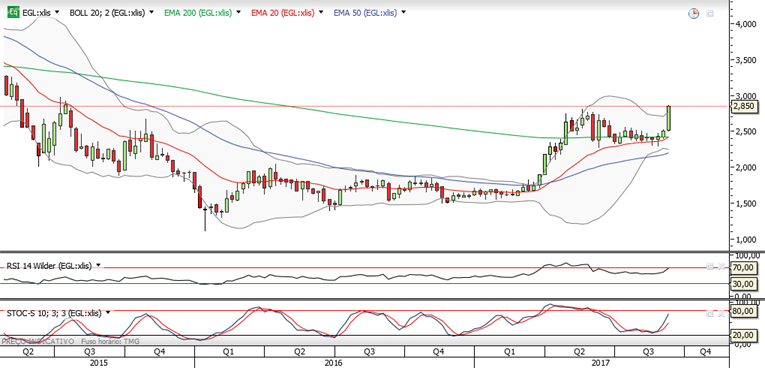This screenshot has width=765, height=368.
Task: Maximize the RSI indicator panel
Action: point(710,266)
